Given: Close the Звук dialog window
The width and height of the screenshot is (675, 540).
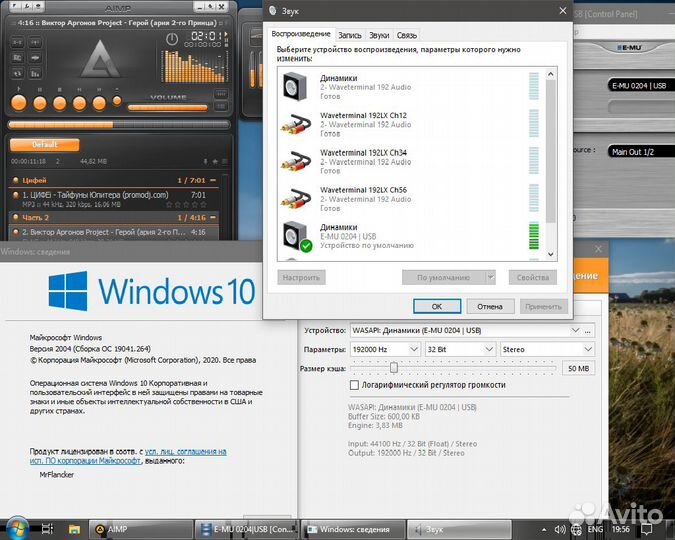Looking at the screenshot, I should point(562,11).
